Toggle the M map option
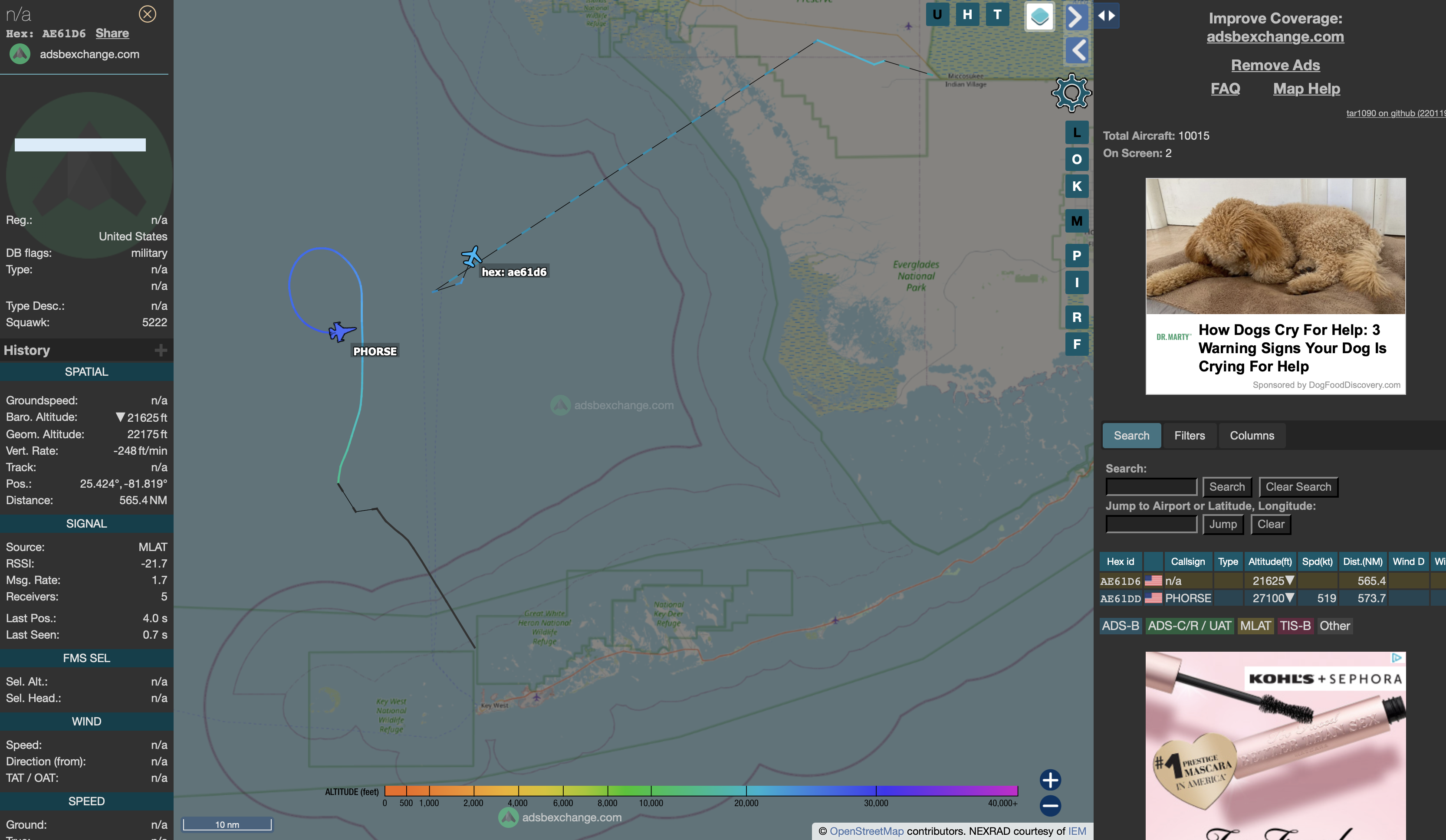The height and width of the screenshot is (840, 1446). [1076, 221]
